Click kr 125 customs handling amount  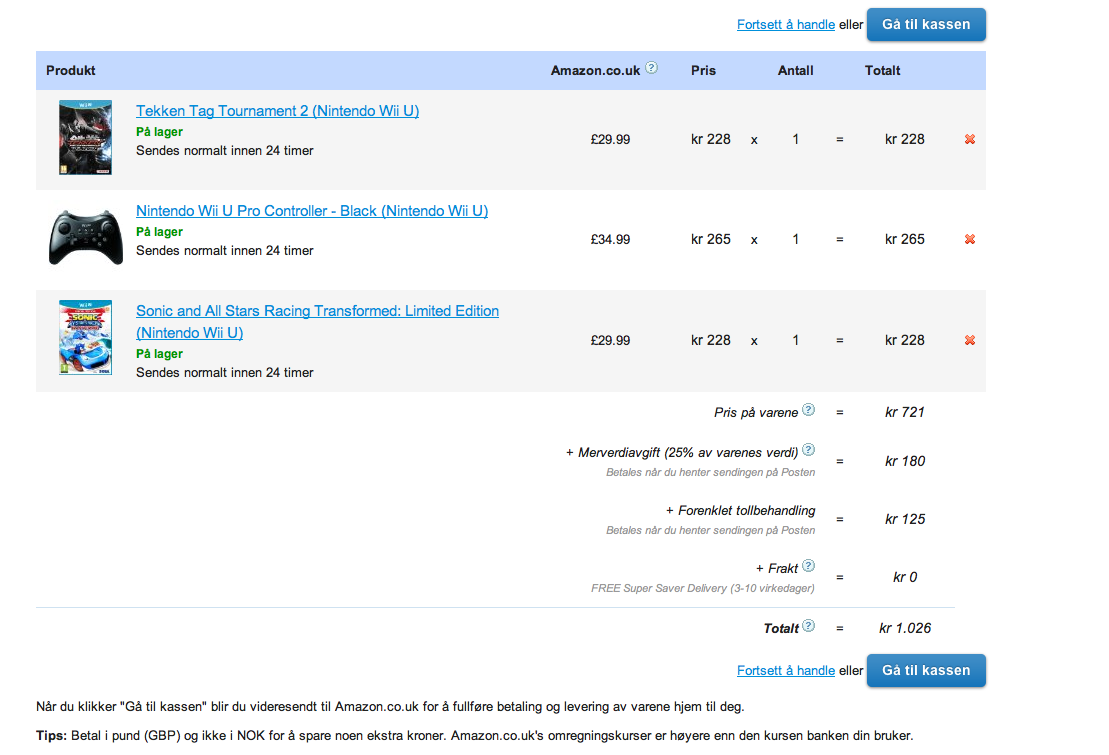905,519
